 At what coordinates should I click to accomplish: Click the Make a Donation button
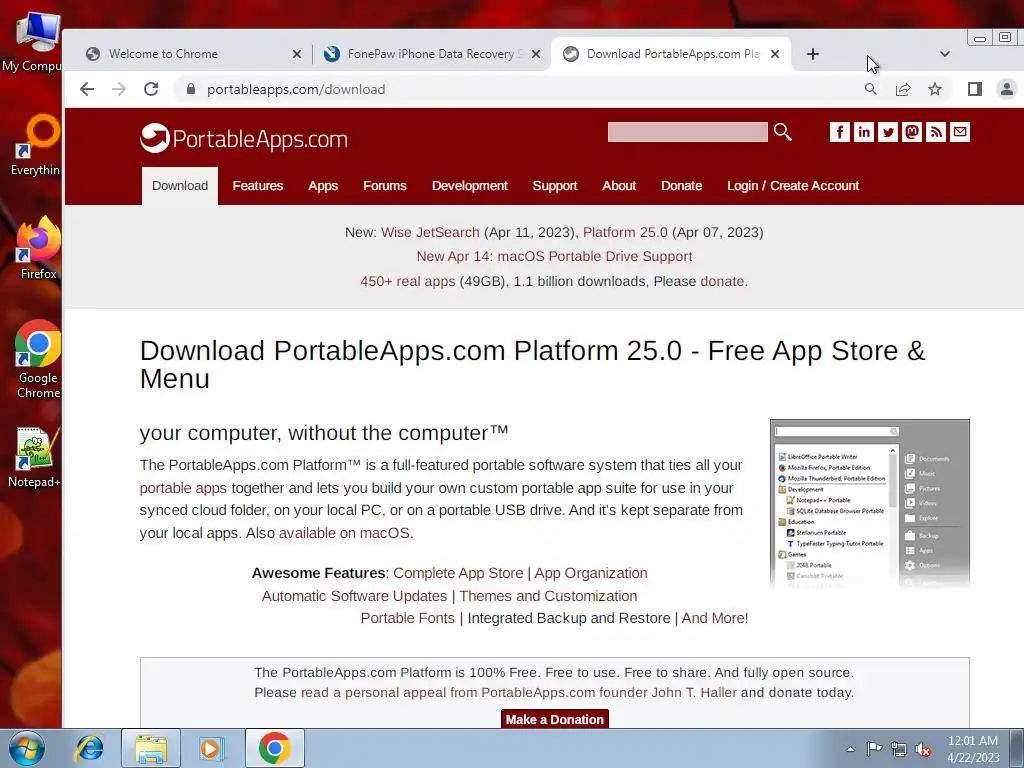(554, 719)
